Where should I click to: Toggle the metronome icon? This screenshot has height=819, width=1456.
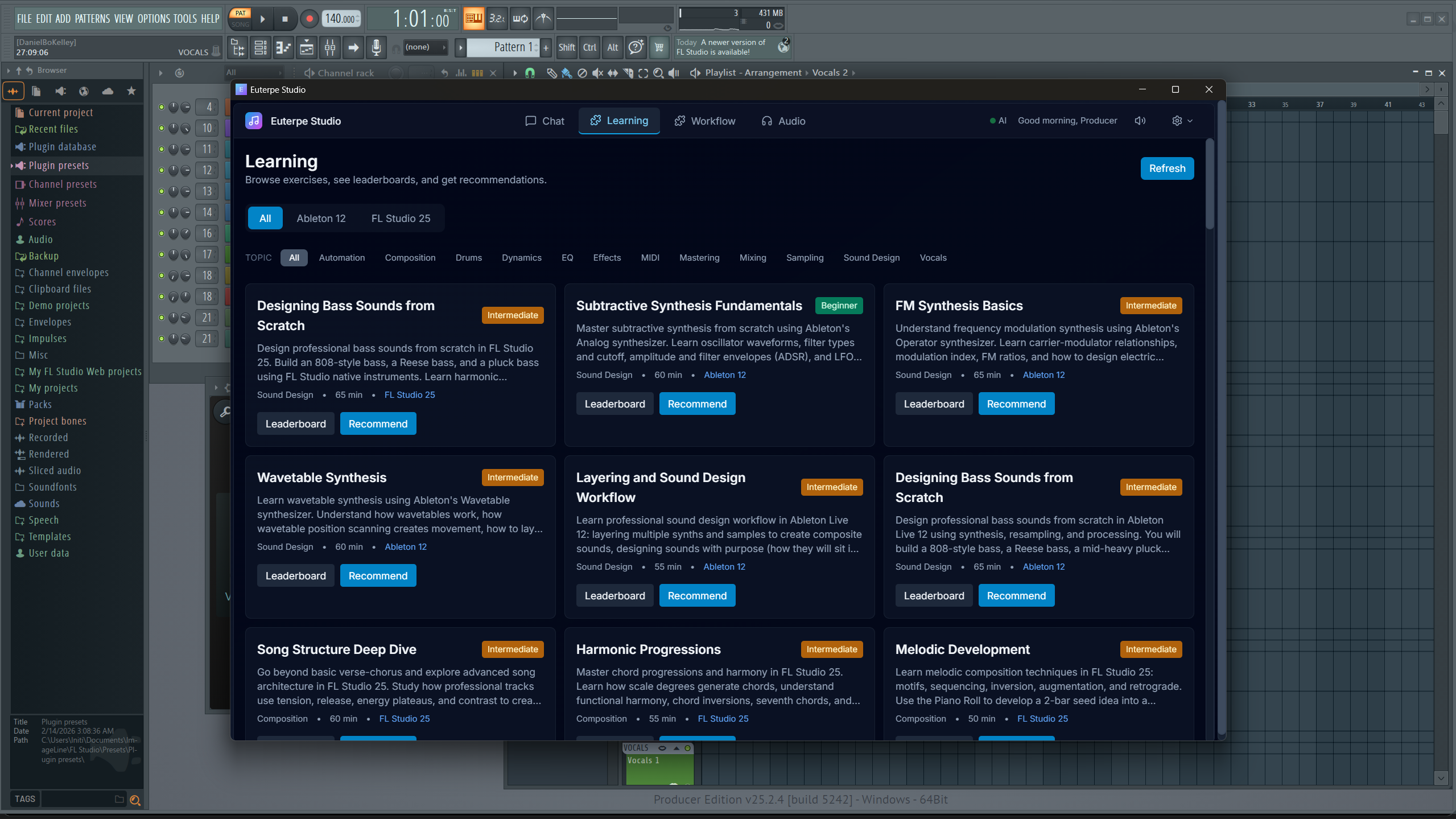tap(543, 19)
